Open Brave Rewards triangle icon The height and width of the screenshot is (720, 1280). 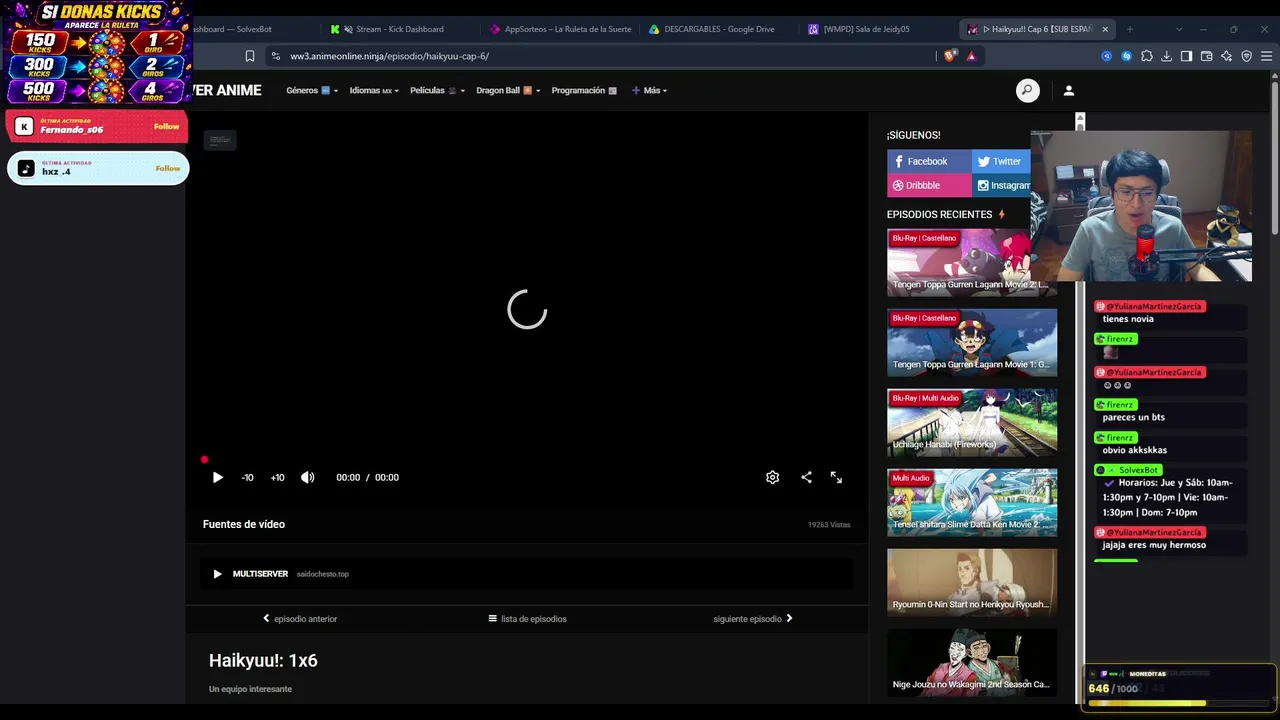[x=971, y=56]
